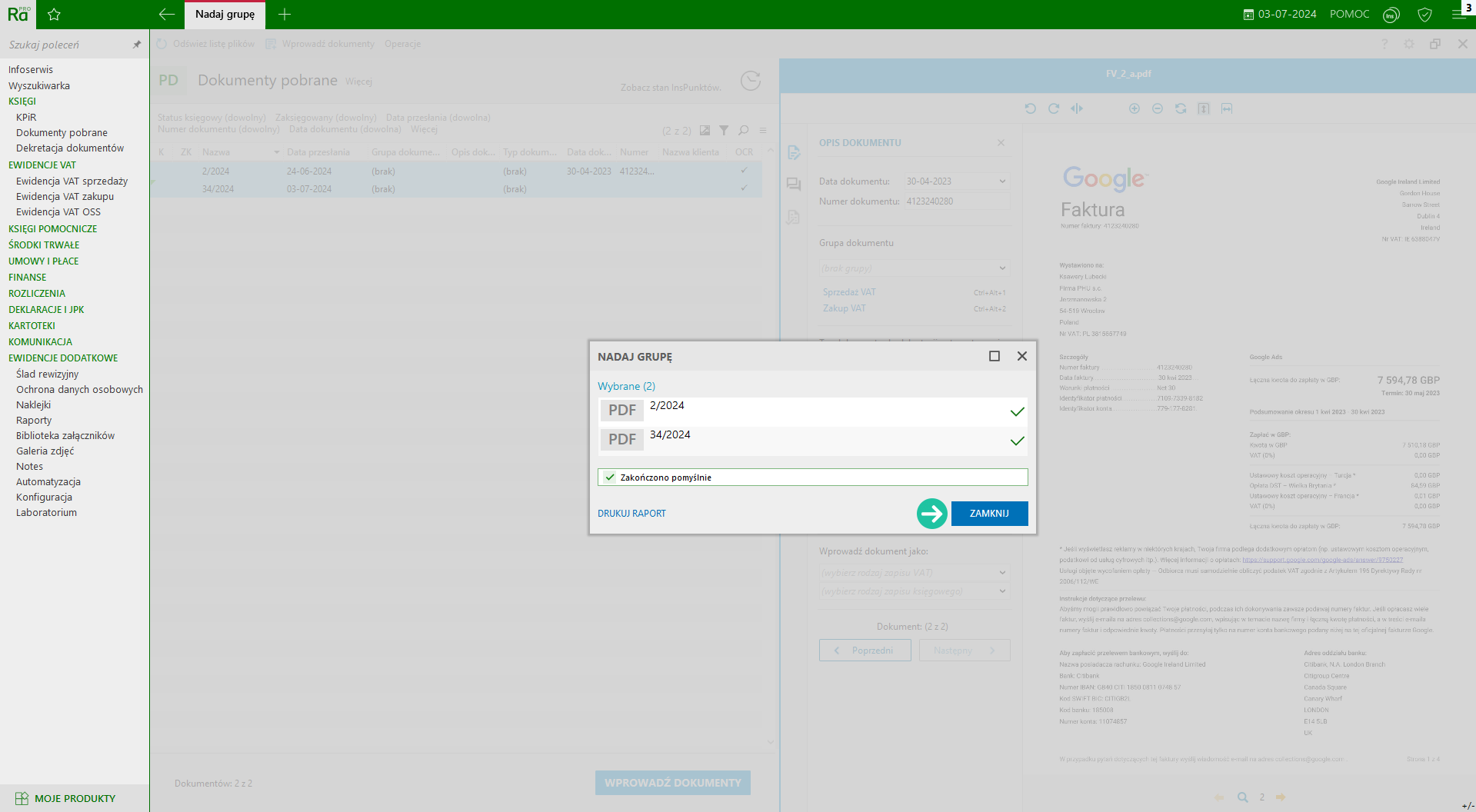This screenshot has height=812, width=1476.
Task: Click Wprowadź dokumenty toolbar item
Action: [x=321, y=44]
